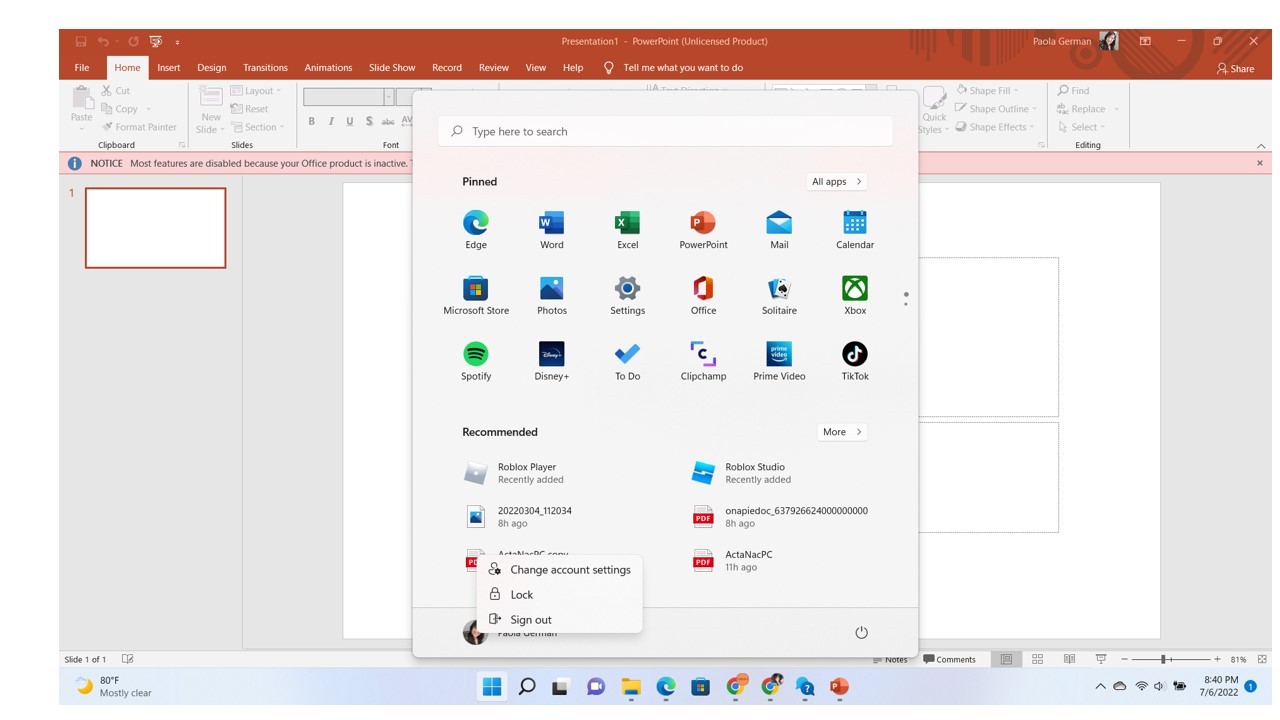
Task: Select Normal view in status bar
Action: coord(1006,659)
